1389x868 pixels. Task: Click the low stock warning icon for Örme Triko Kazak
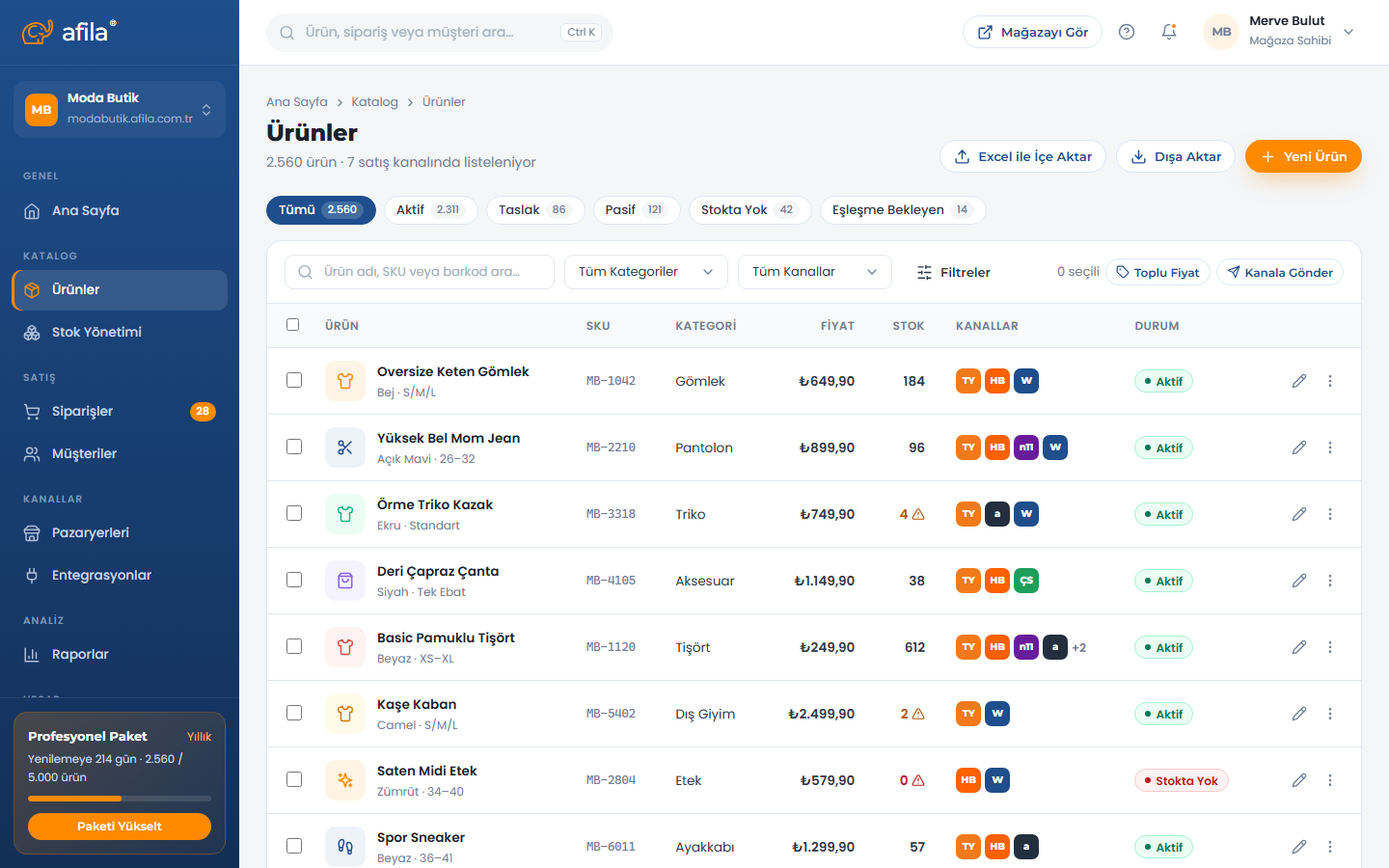click(x=918, y=514)
